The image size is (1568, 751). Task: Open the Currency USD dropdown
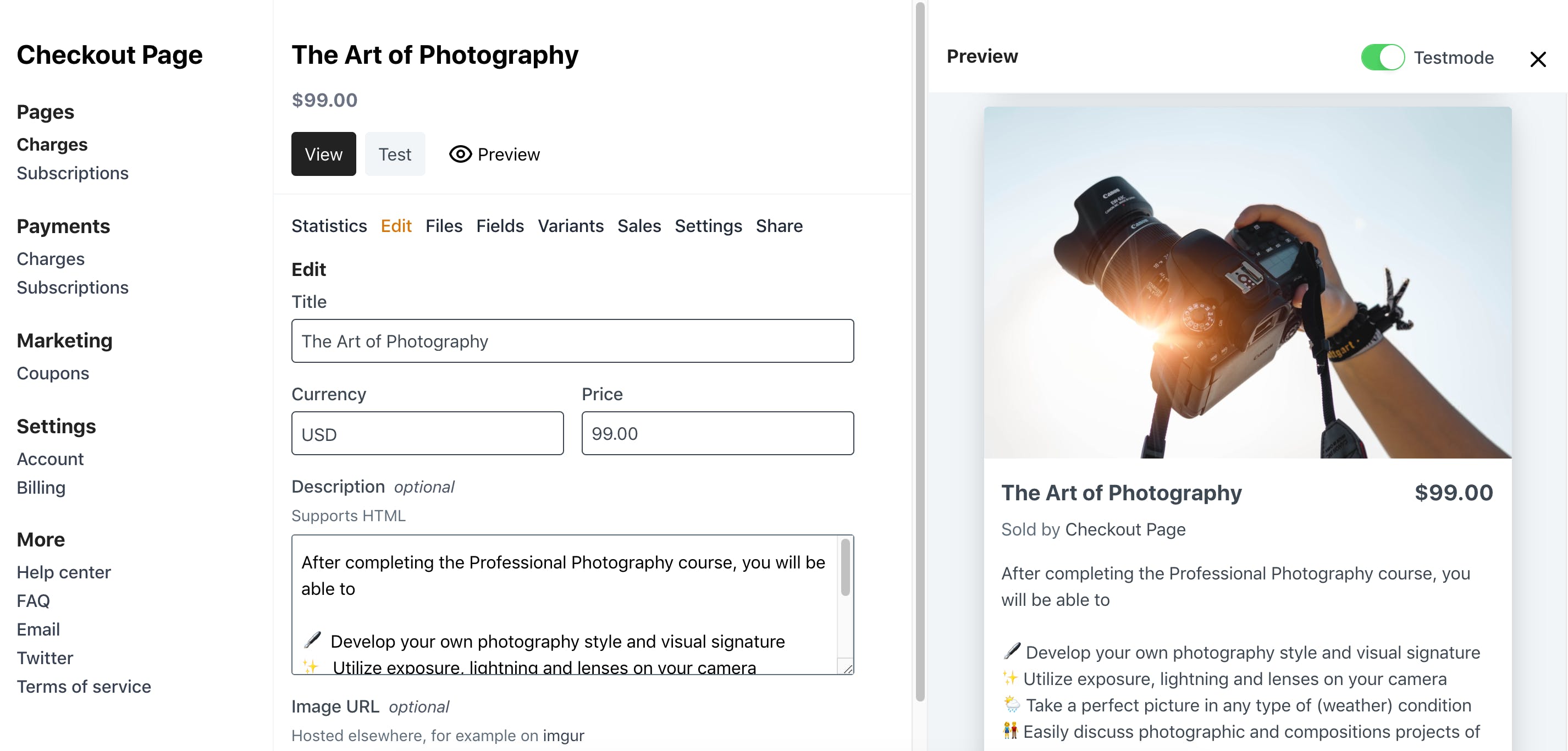[427, 434]
